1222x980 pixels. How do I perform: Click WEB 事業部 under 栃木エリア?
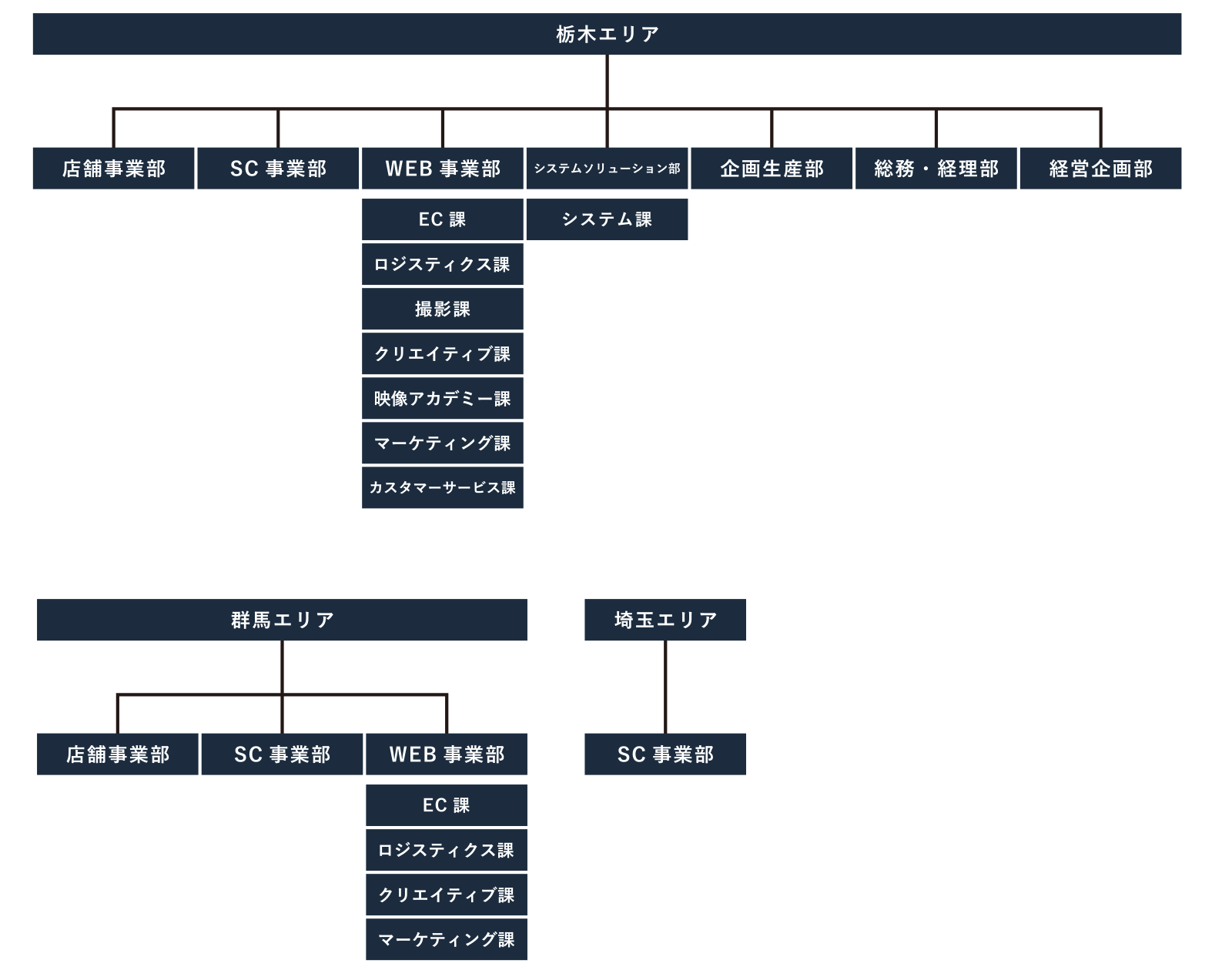[x=443, y=169]
